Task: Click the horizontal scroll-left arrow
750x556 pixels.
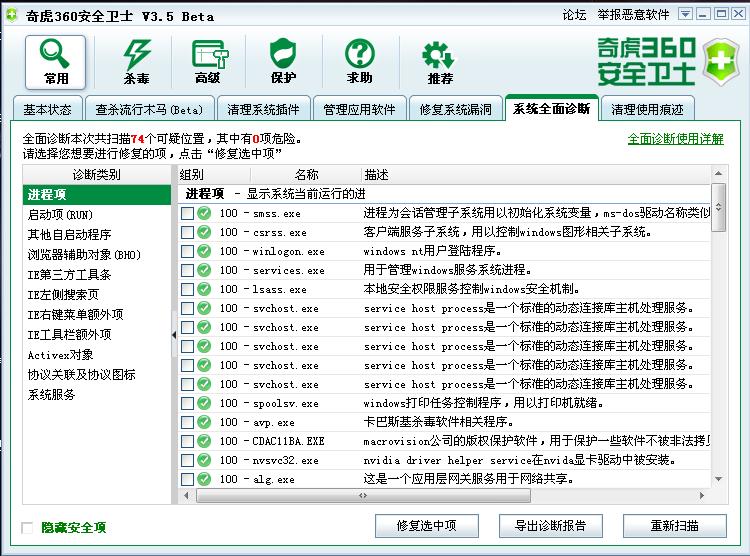Action: 186,495
